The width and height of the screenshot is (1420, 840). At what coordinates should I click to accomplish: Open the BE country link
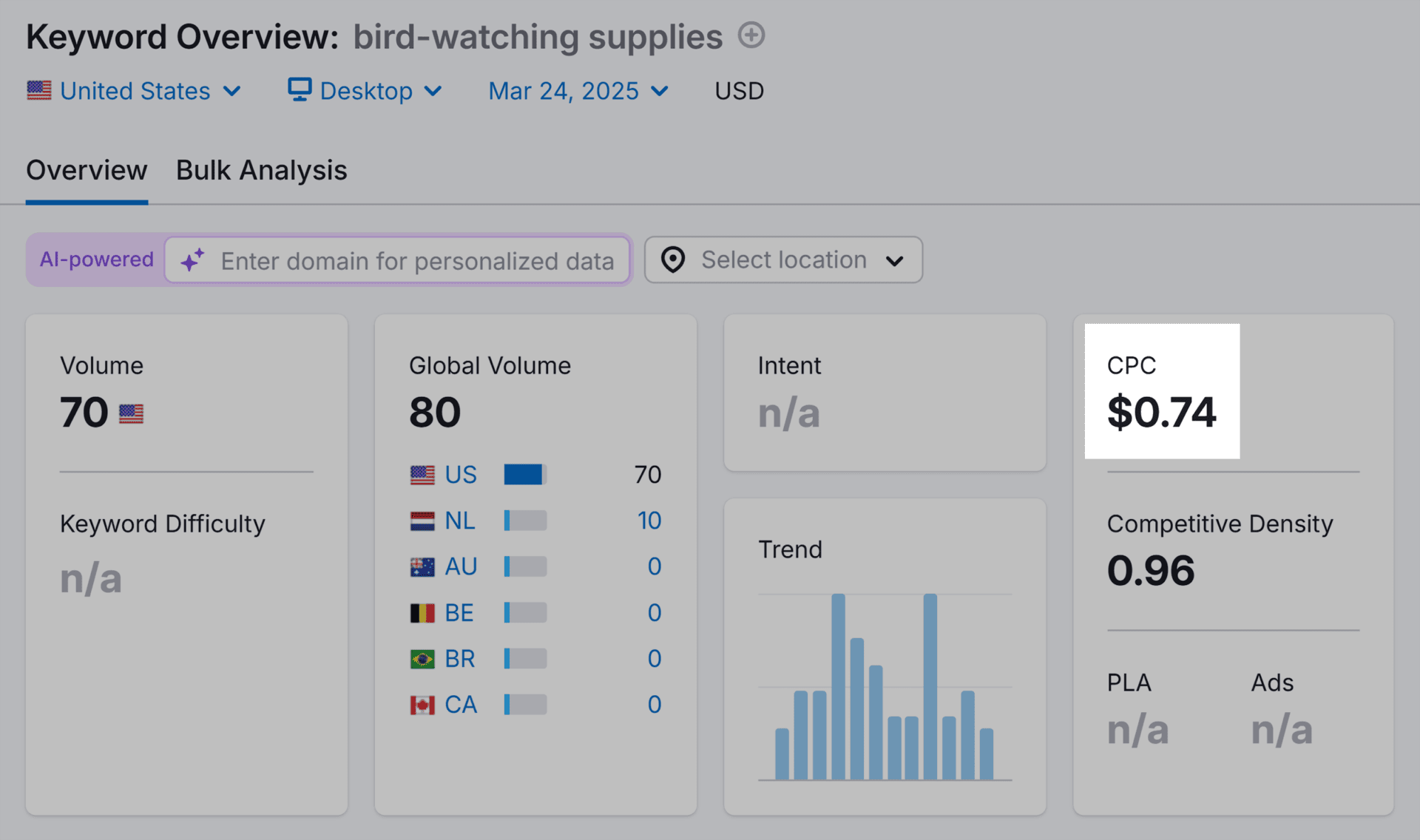459,613
